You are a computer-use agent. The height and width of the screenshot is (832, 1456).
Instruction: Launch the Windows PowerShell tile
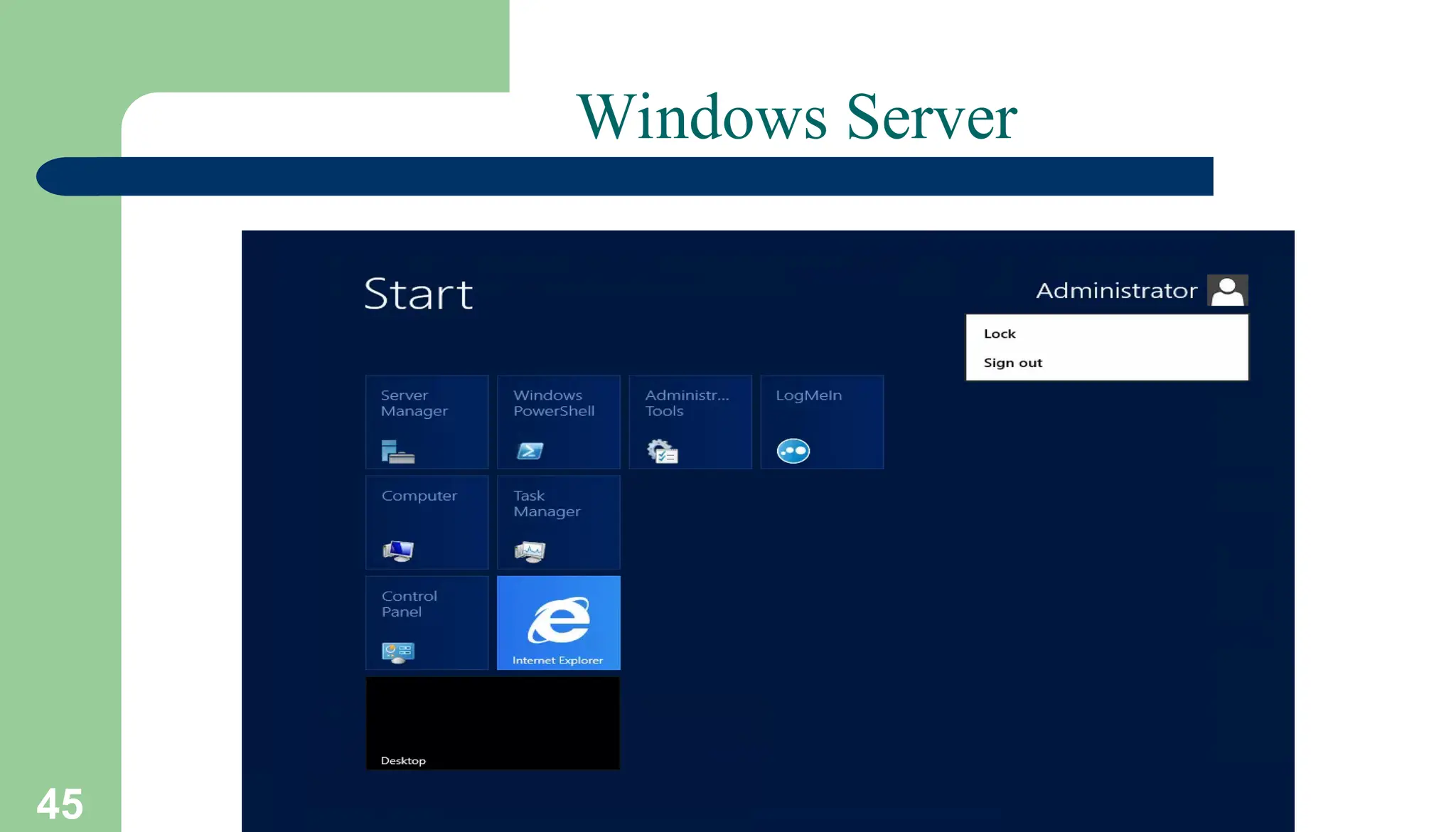pos(558,422)
